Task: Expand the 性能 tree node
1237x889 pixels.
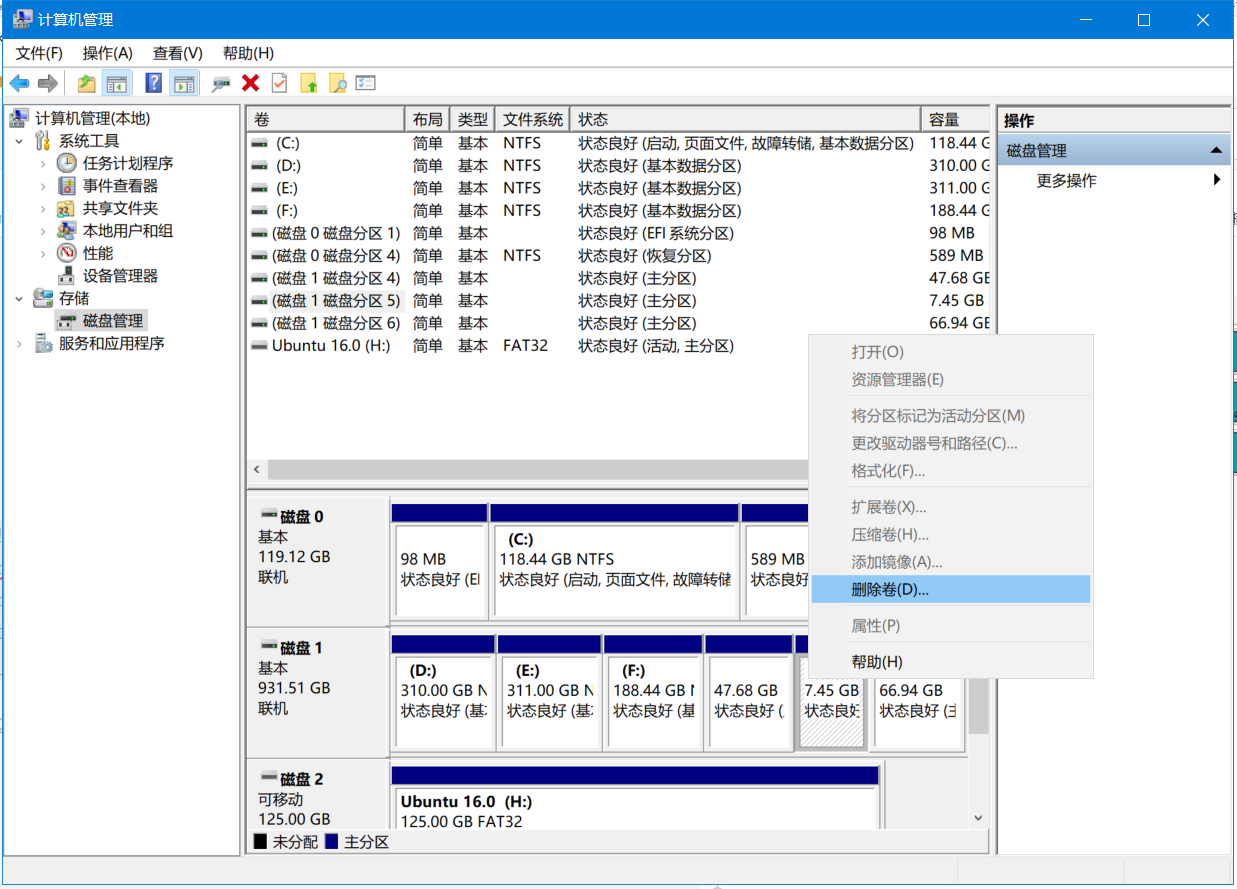Action: click(43, 253)
